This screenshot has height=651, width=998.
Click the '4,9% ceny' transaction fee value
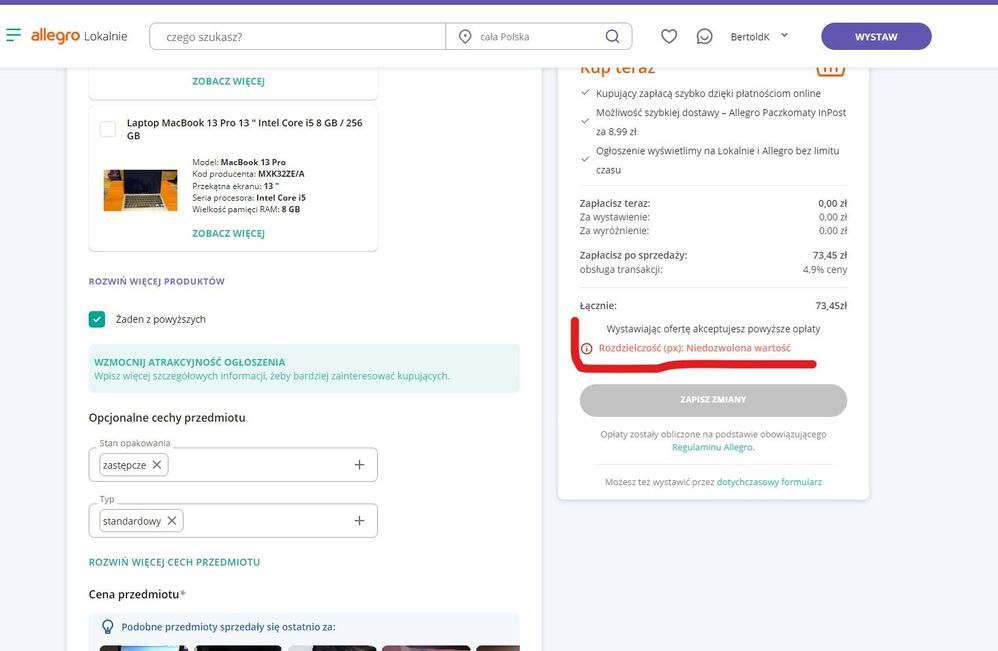coord(825,270)
